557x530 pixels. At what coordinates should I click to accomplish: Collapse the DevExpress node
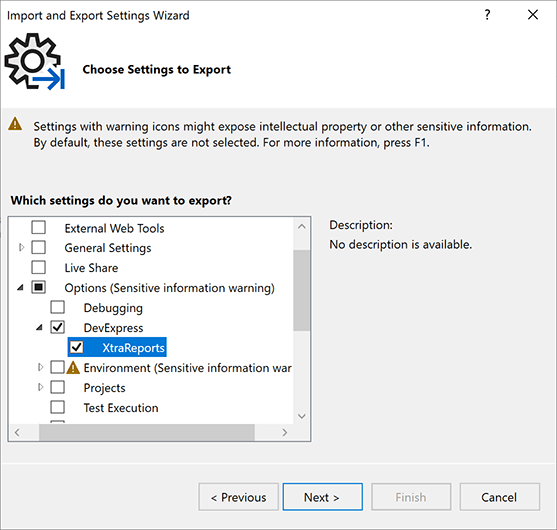point(39,328)
